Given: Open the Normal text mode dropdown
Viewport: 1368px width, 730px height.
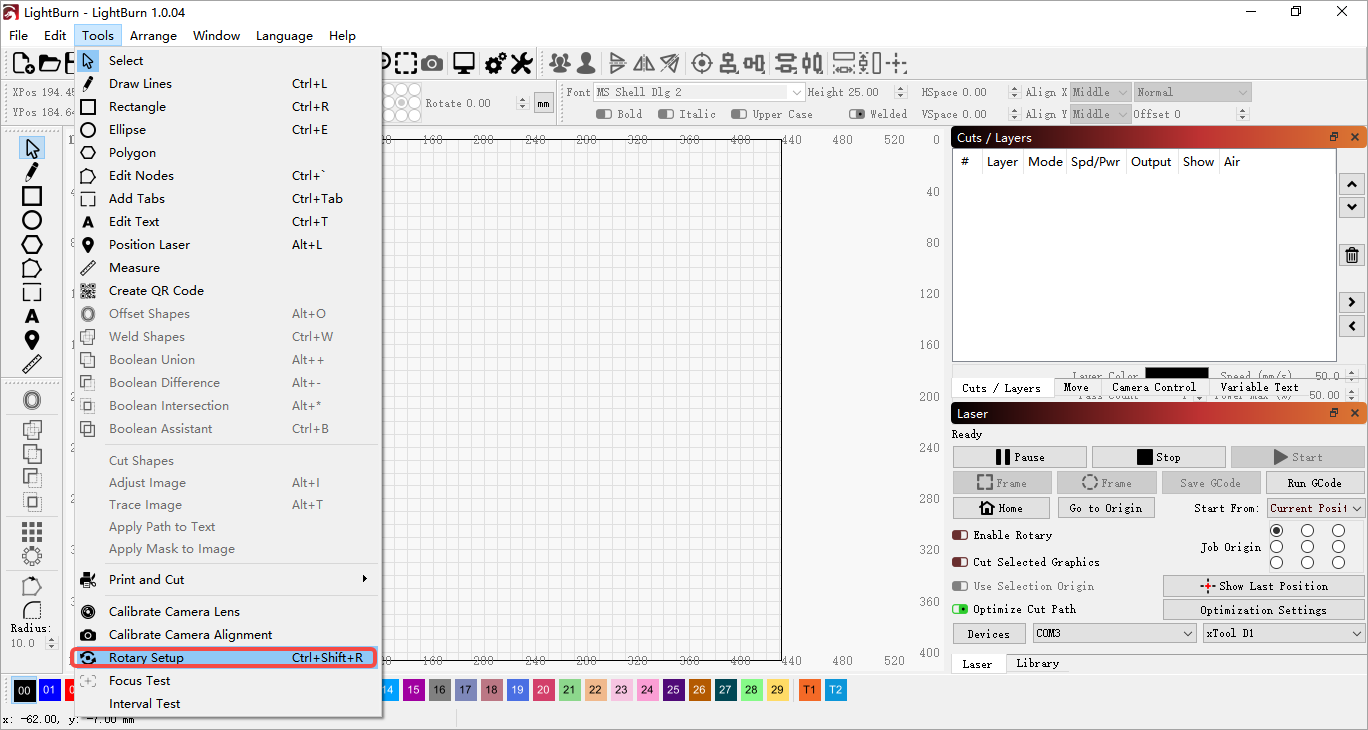Looking at the screenshot, I should tap(1192, 92).
